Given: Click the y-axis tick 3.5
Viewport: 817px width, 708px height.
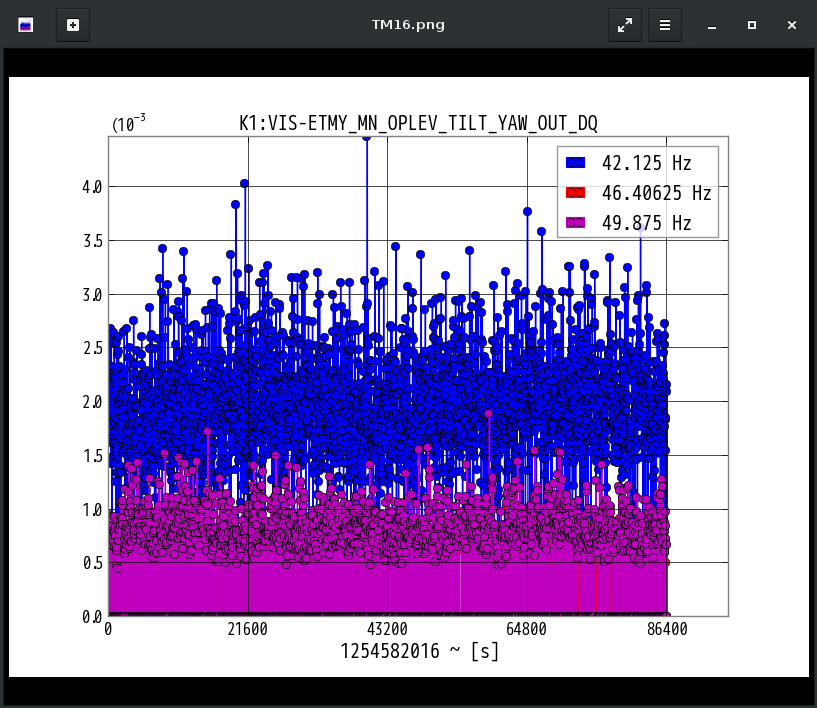Looking at the screenshot, I should click(x=92, y=241).
